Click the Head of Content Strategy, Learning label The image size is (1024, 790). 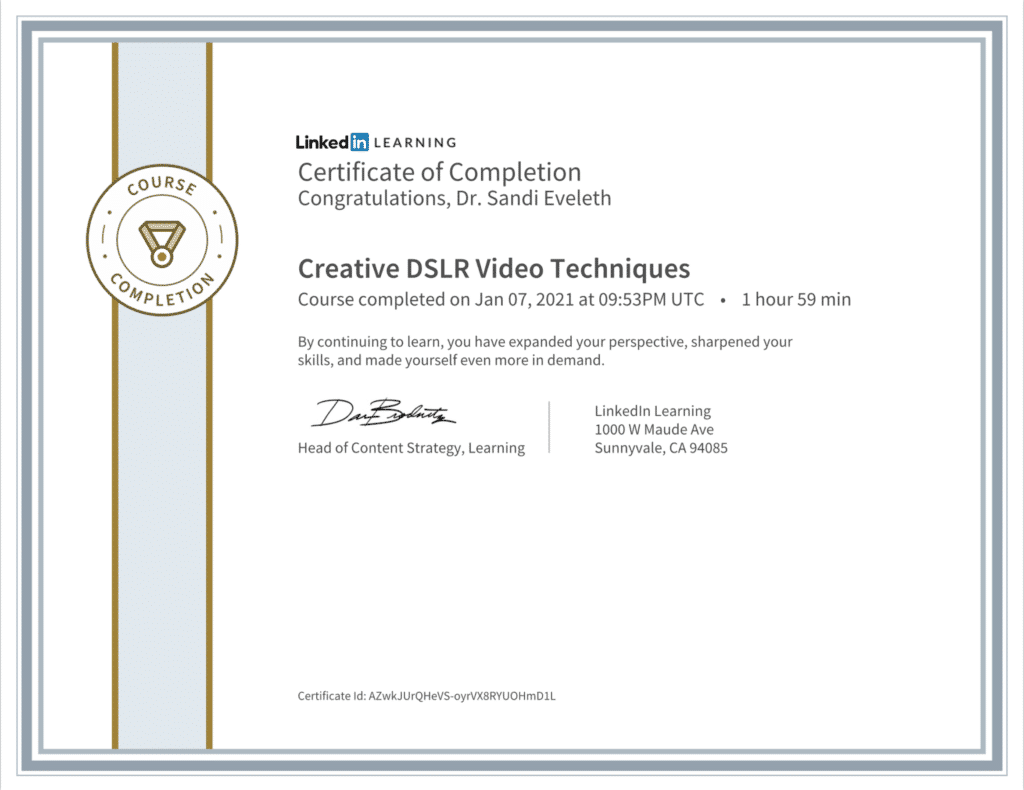tap(410, 447)
